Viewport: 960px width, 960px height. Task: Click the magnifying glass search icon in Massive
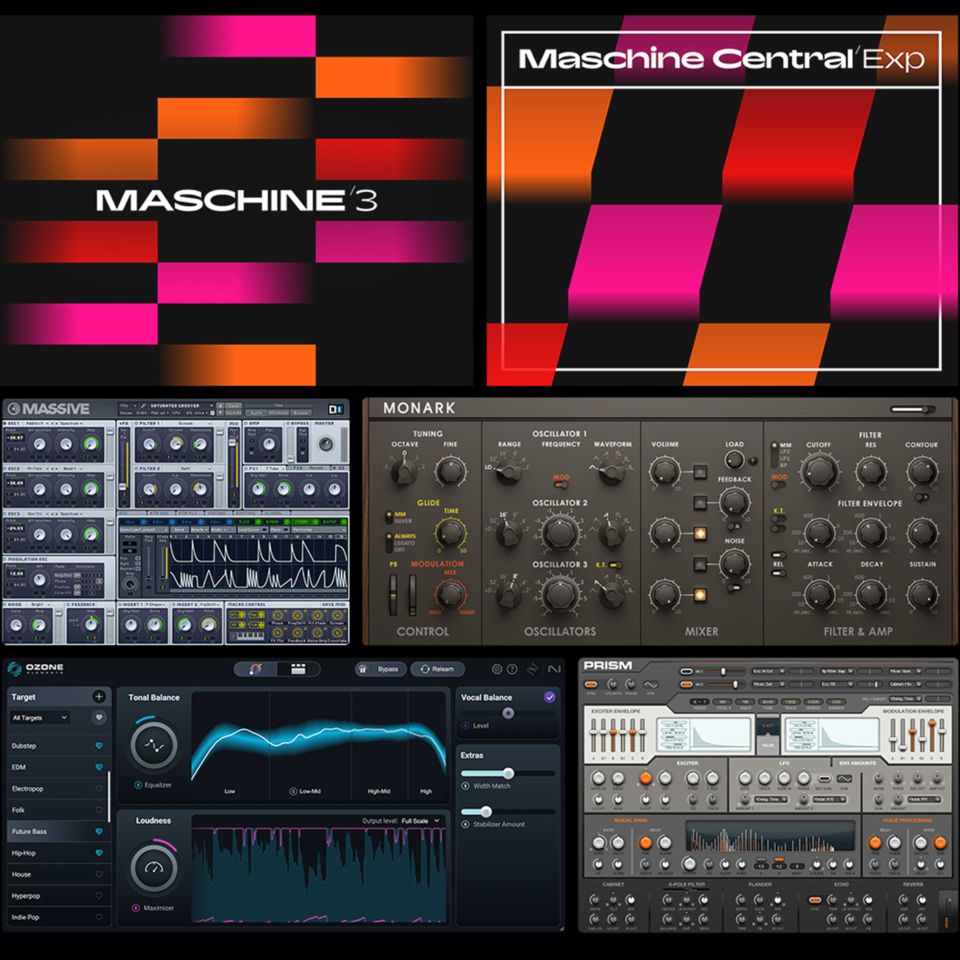141,406
